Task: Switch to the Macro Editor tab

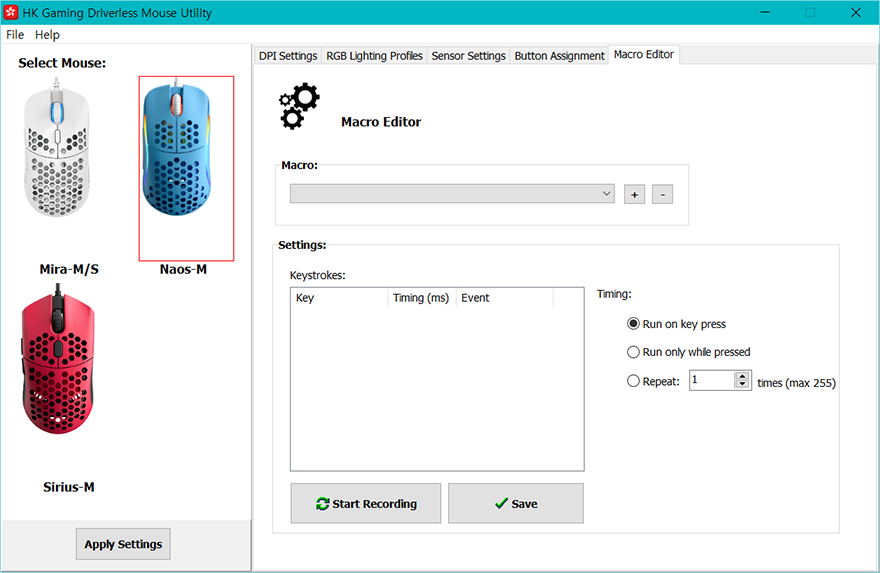Action: click(x=644, y=54)
